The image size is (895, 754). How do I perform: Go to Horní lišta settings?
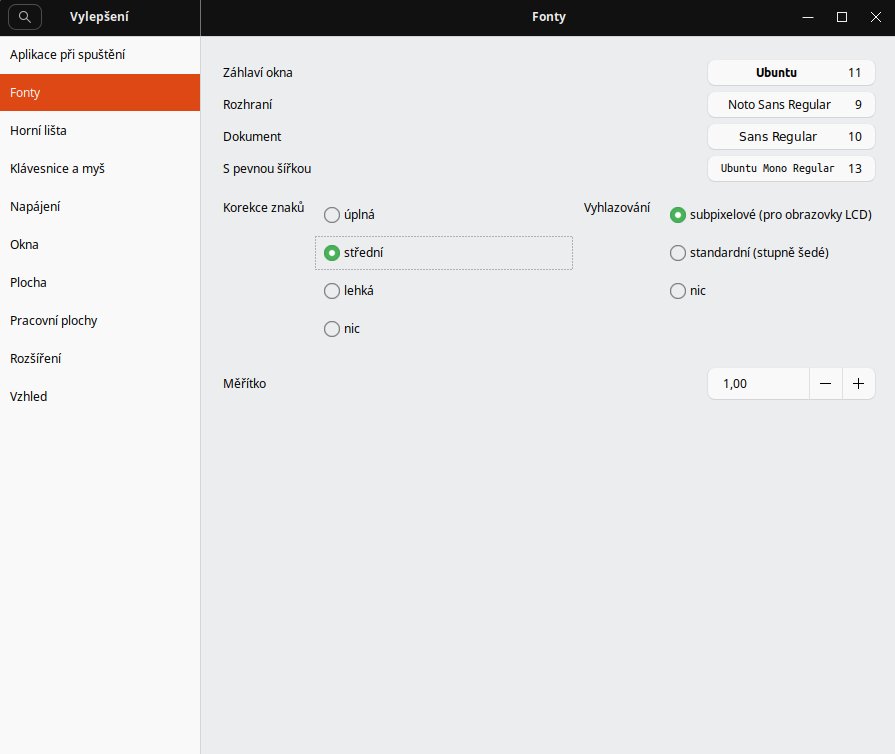[100, 131]
